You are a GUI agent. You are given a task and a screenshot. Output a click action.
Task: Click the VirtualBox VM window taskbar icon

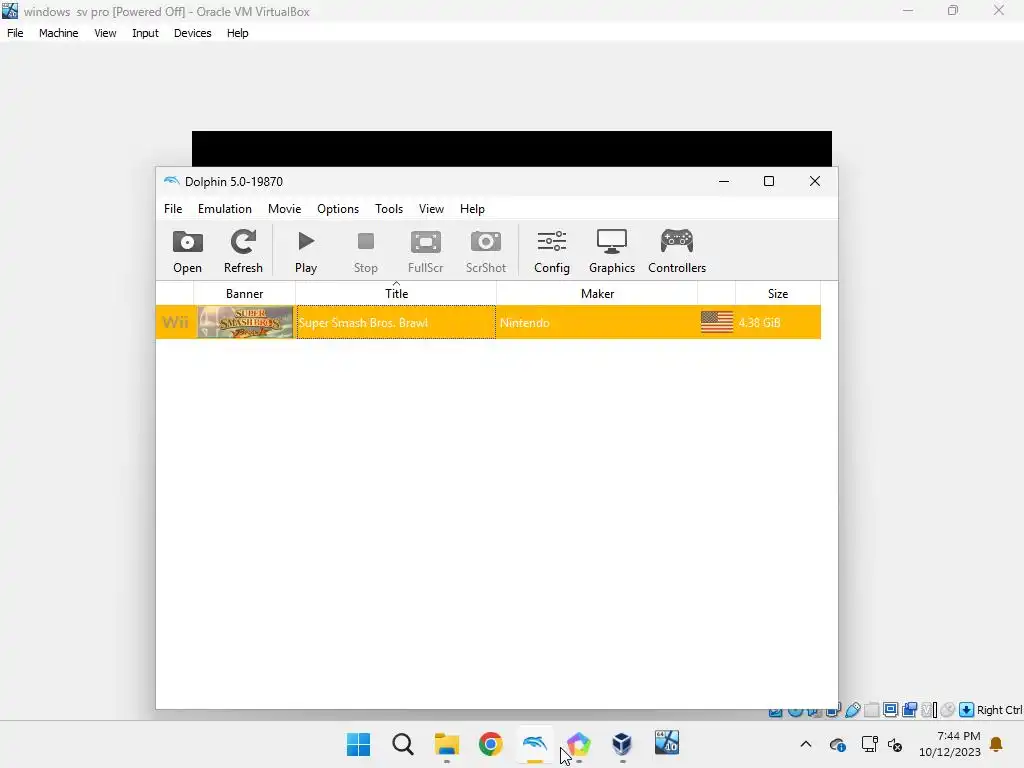click(667, 743)
